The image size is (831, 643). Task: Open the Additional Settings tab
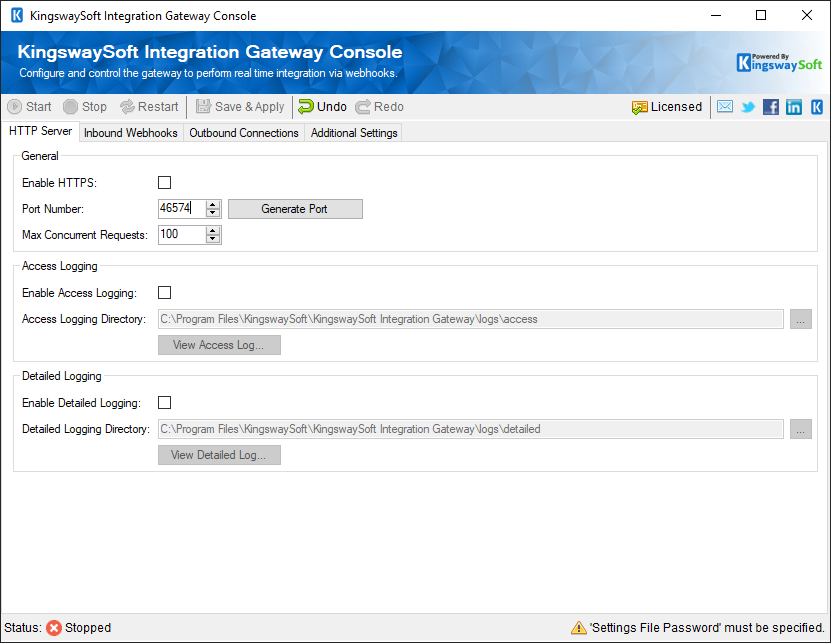point(354,133)
